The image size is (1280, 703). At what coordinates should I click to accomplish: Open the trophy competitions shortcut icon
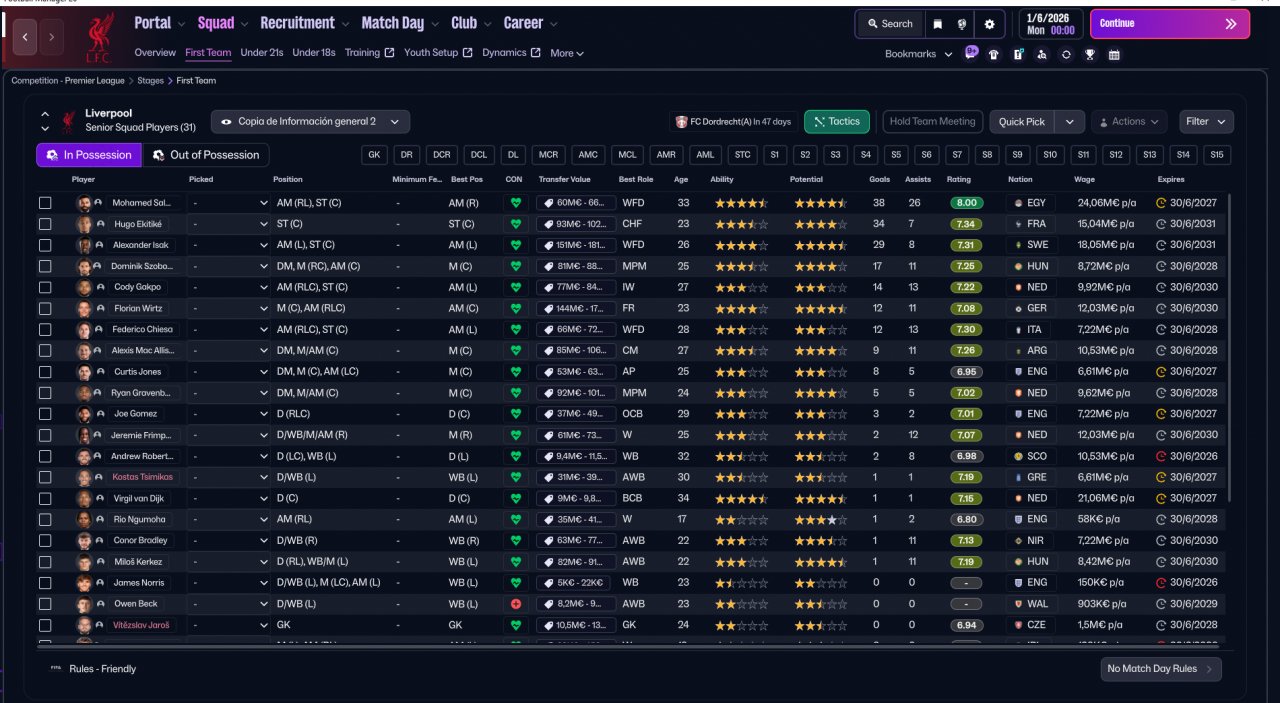point(1090,55)
